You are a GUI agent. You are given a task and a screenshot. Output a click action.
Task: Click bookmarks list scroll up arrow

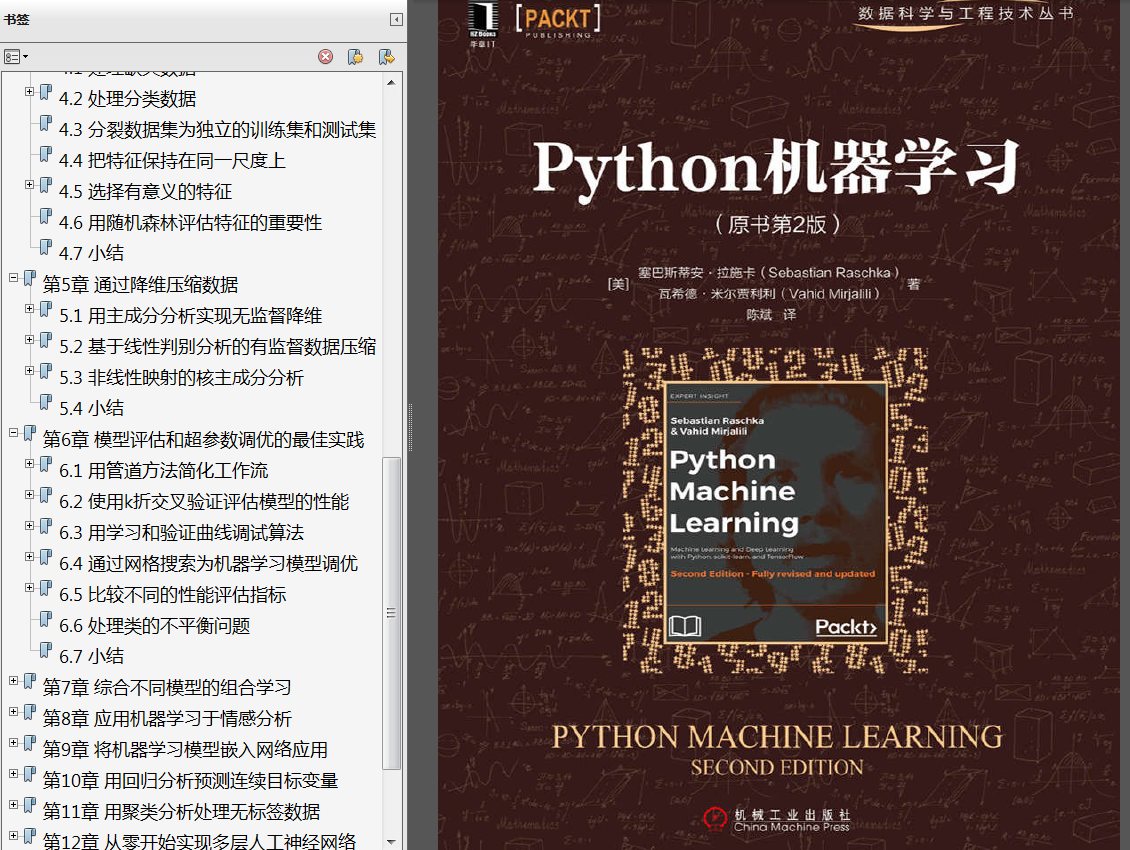pos(391,83)
